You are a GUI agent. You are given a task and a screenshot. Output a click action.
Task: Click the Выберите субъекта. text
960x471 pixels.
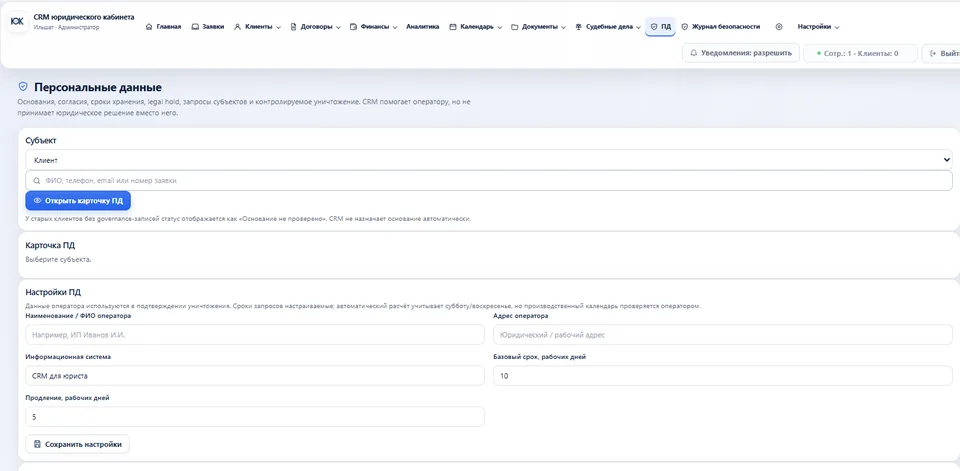click(58, 259)
